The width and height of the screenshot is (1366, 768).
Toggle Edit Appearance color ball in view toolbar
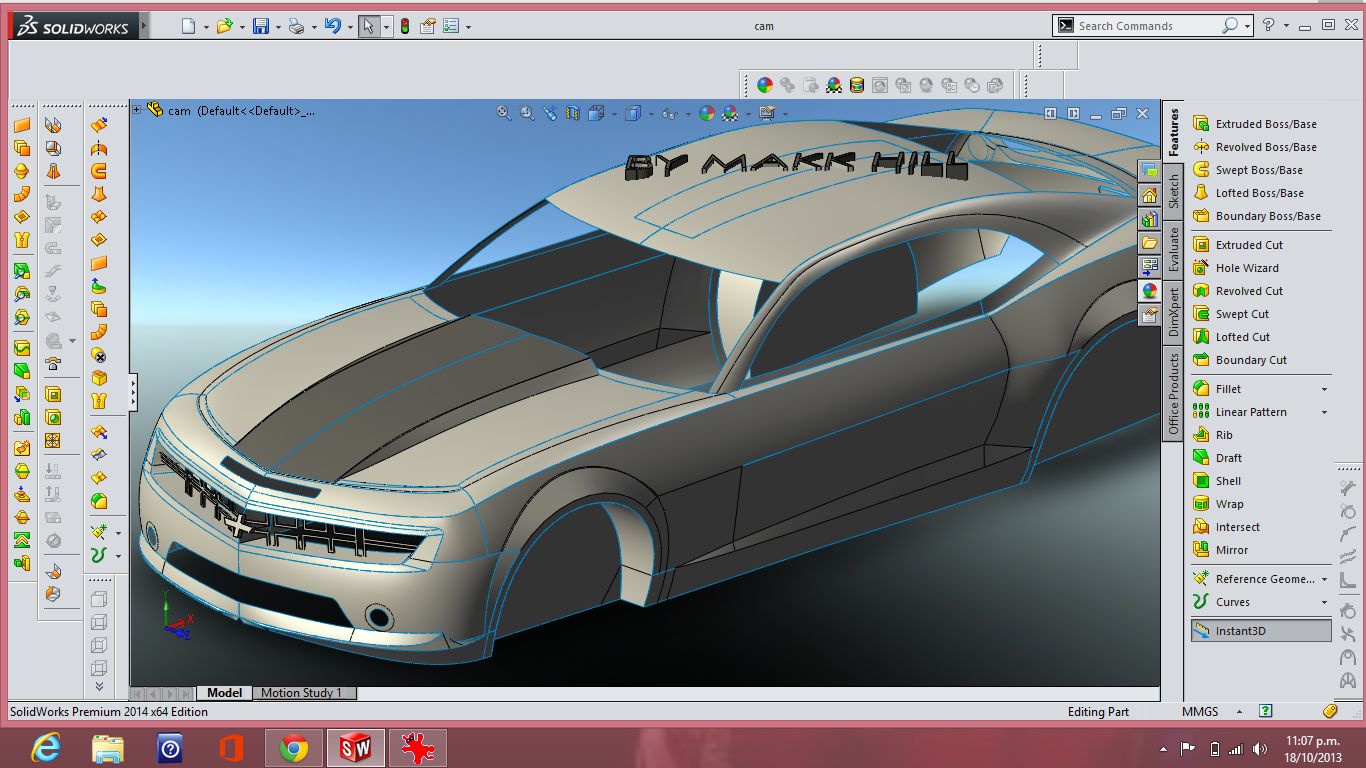pos(707,114)
